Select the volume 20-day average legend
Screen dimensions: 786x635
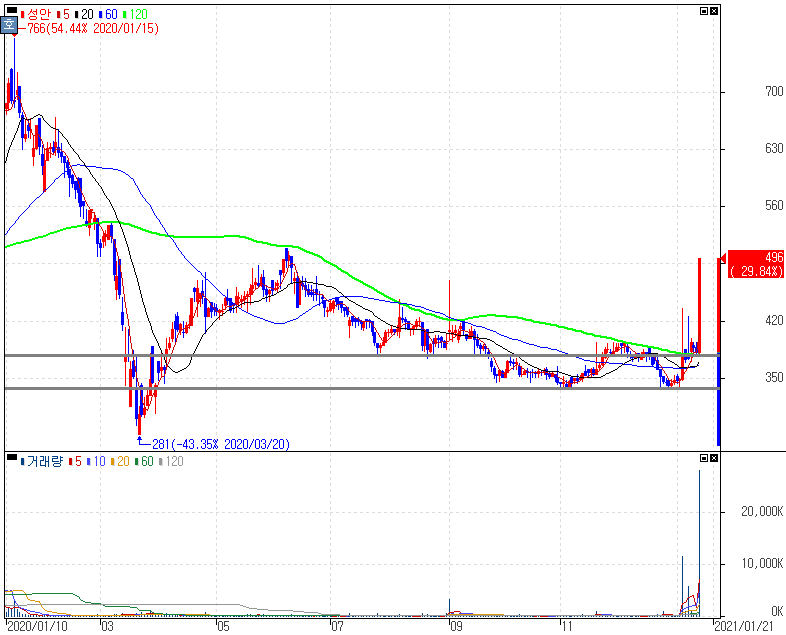pyautogui.click(x=120, y=461)
